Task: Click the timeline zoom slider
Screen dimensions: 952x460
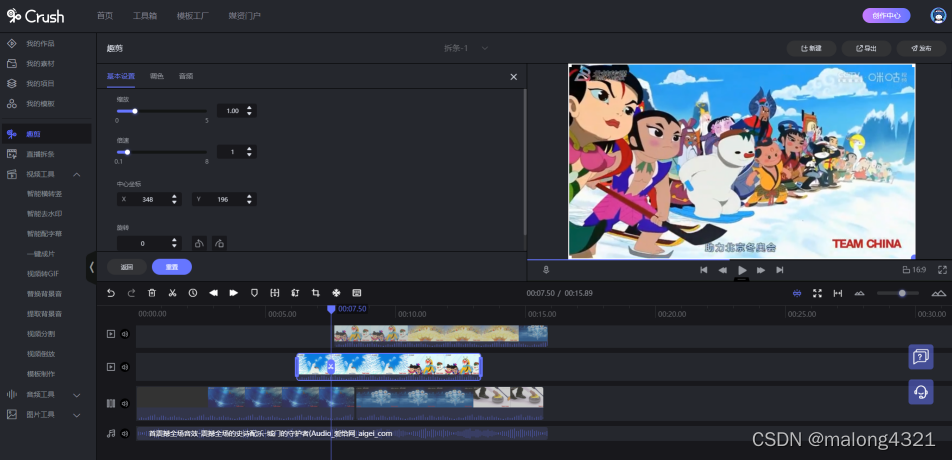Action: pos(898,293)
